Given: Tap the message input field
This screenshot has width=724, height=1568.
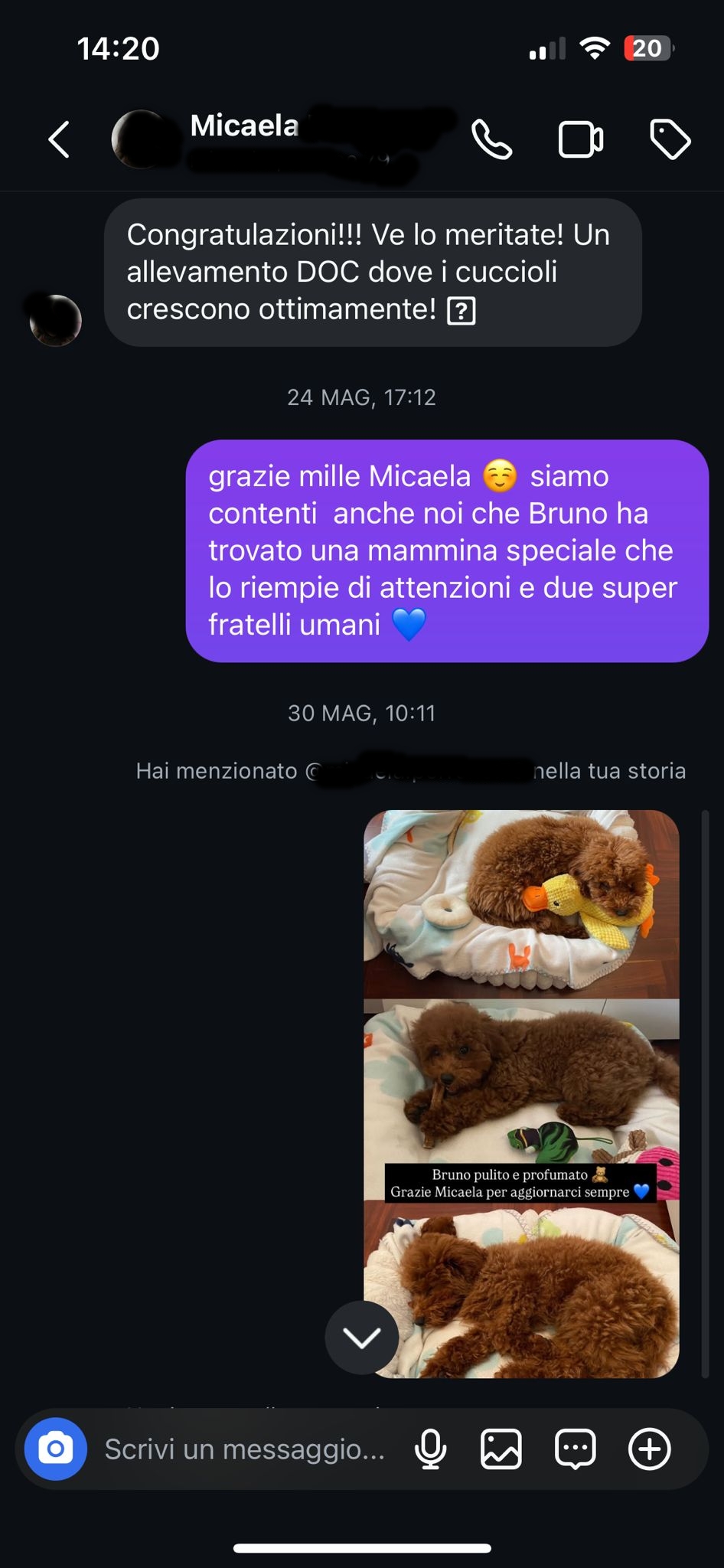Looking at the screenshot, I should [245, 1449].
